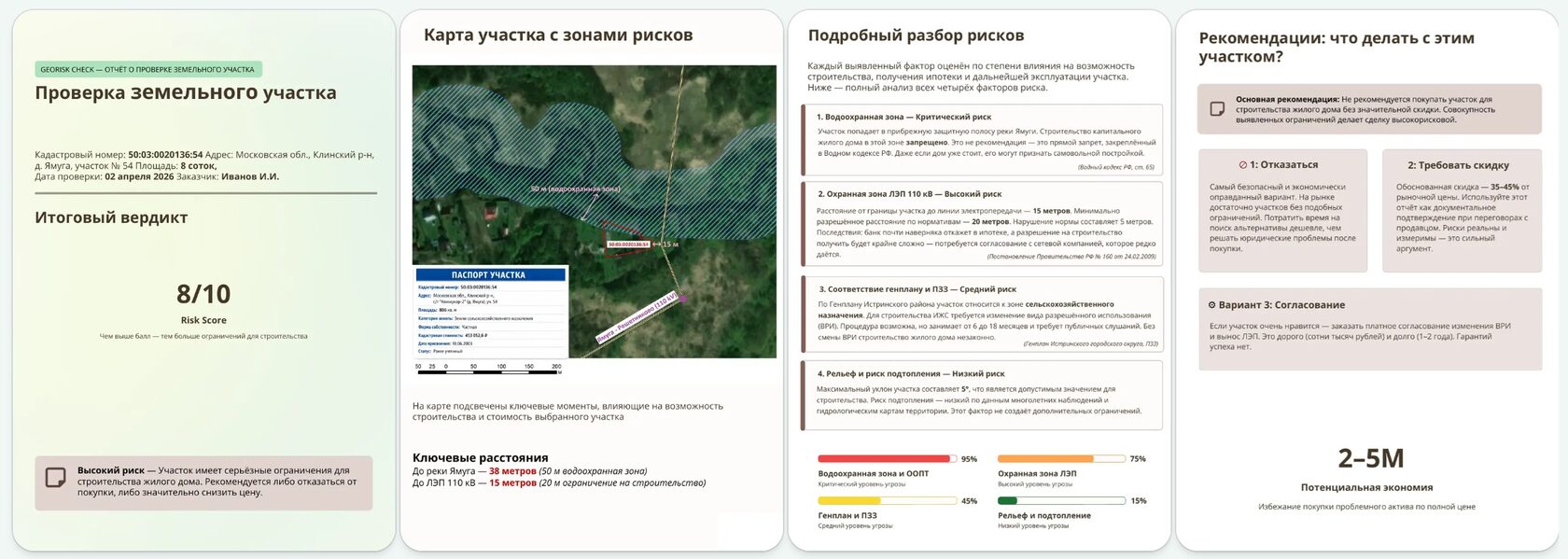Image resolution: width=1568 pixels, height=559 pixels.
Task: Click the map scale bar under the passport
Action: 490,368
